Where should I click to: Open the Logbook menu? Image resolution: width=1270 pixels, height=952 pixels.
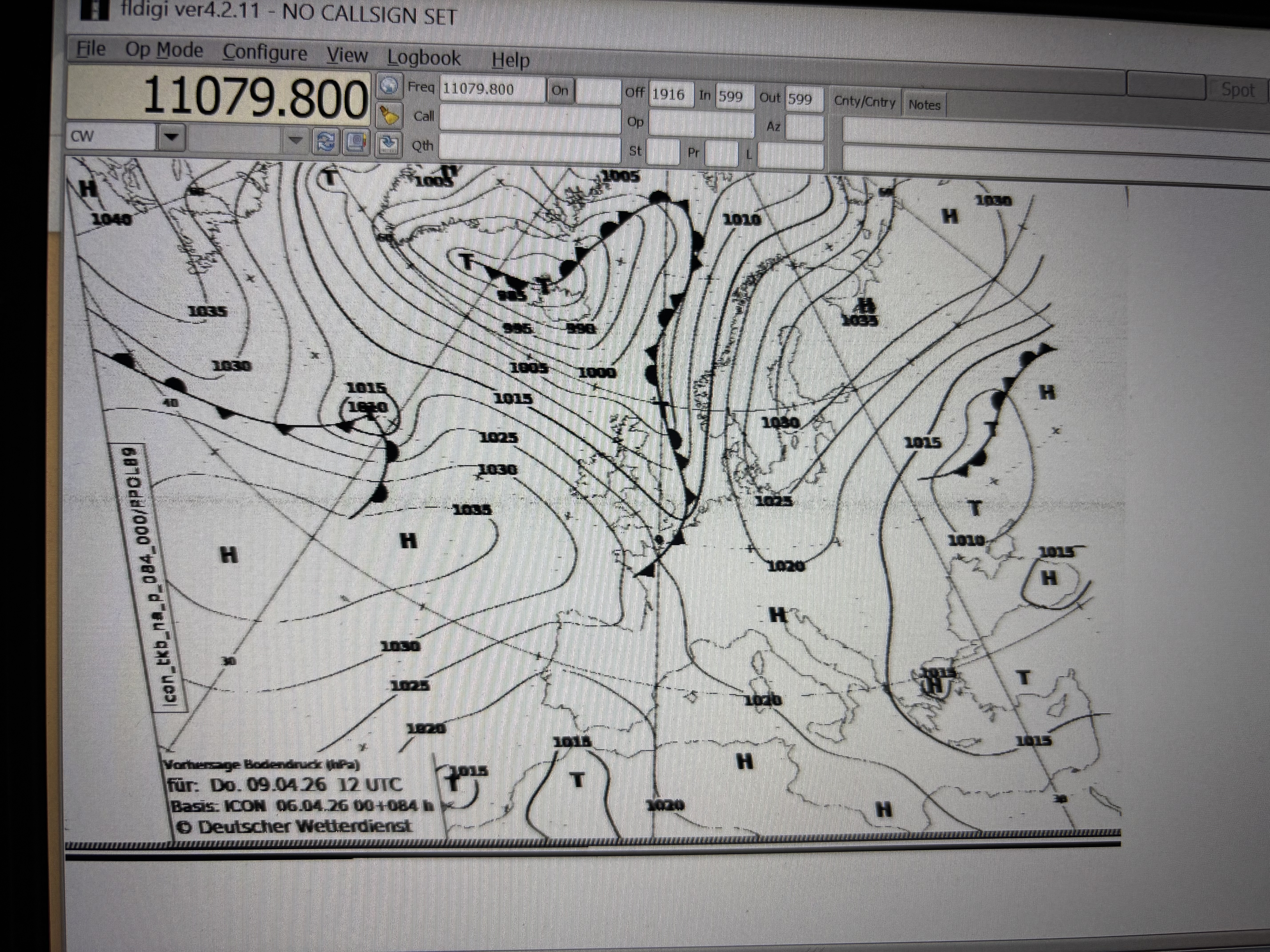click(424, 57)
